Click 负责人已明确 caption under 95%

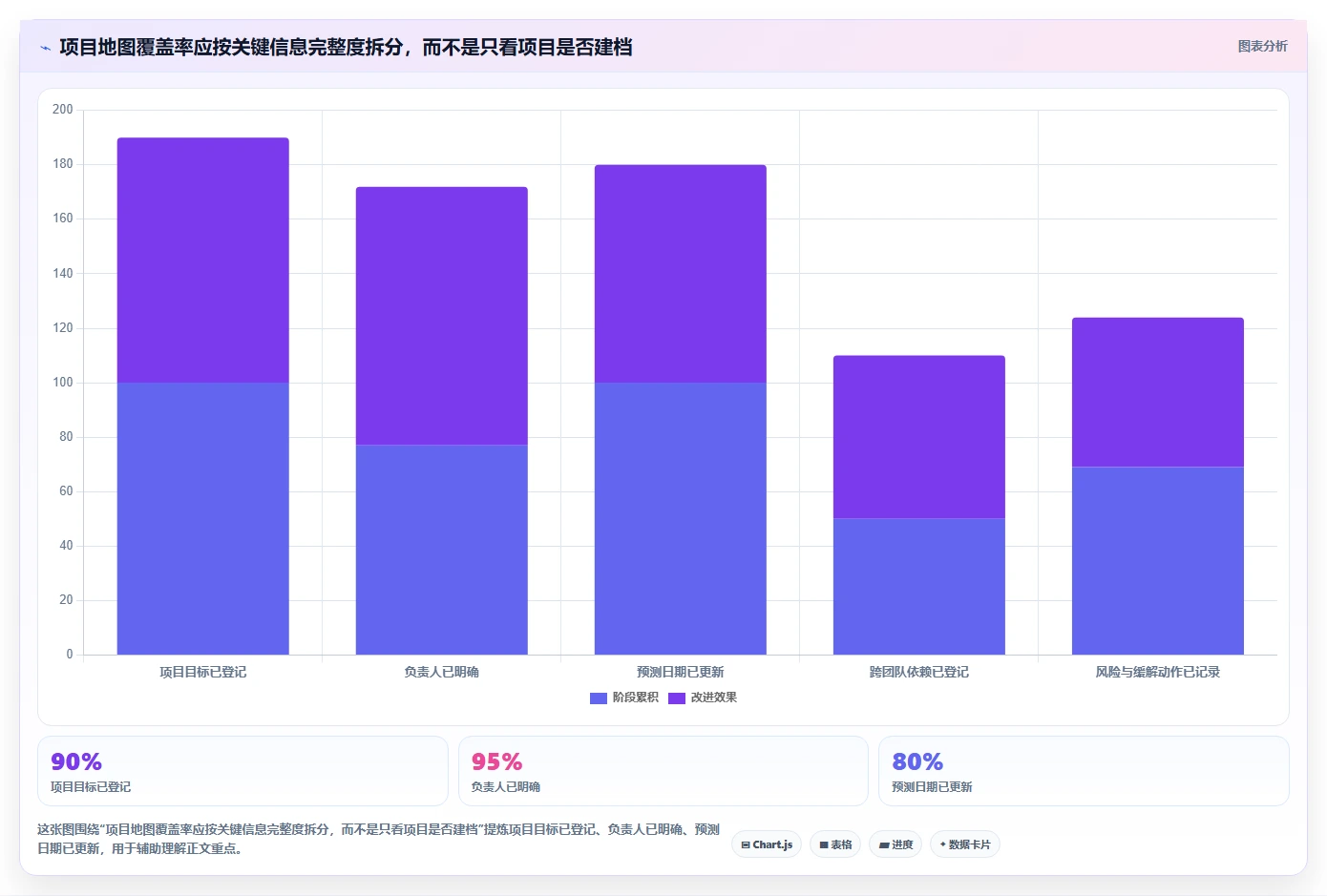[506, 787]
